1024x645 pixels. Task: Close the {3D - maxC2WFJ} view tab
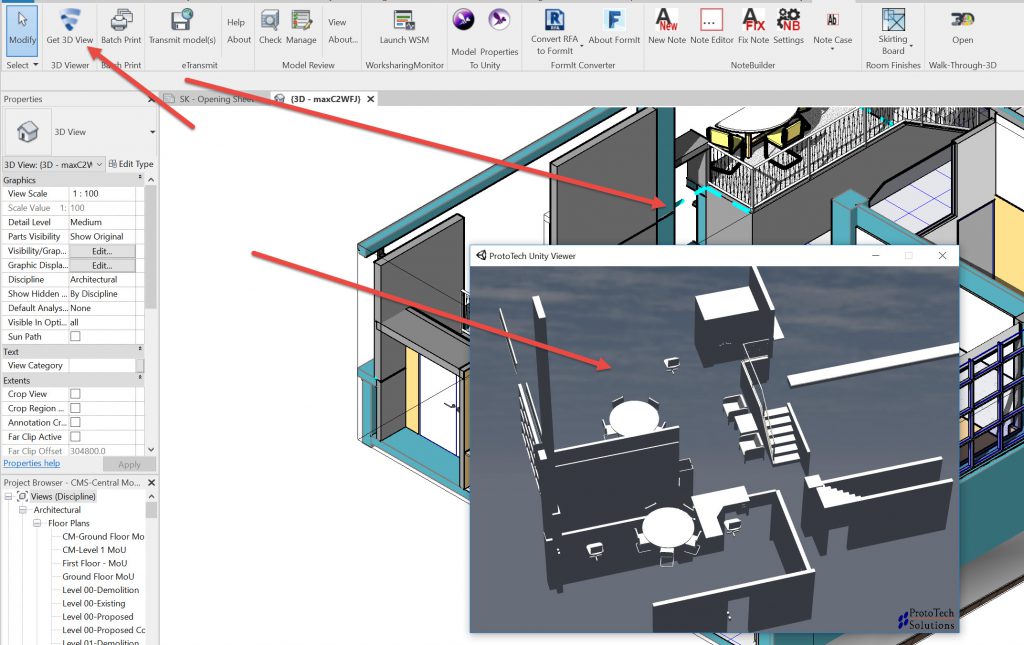tap(370, 99)
